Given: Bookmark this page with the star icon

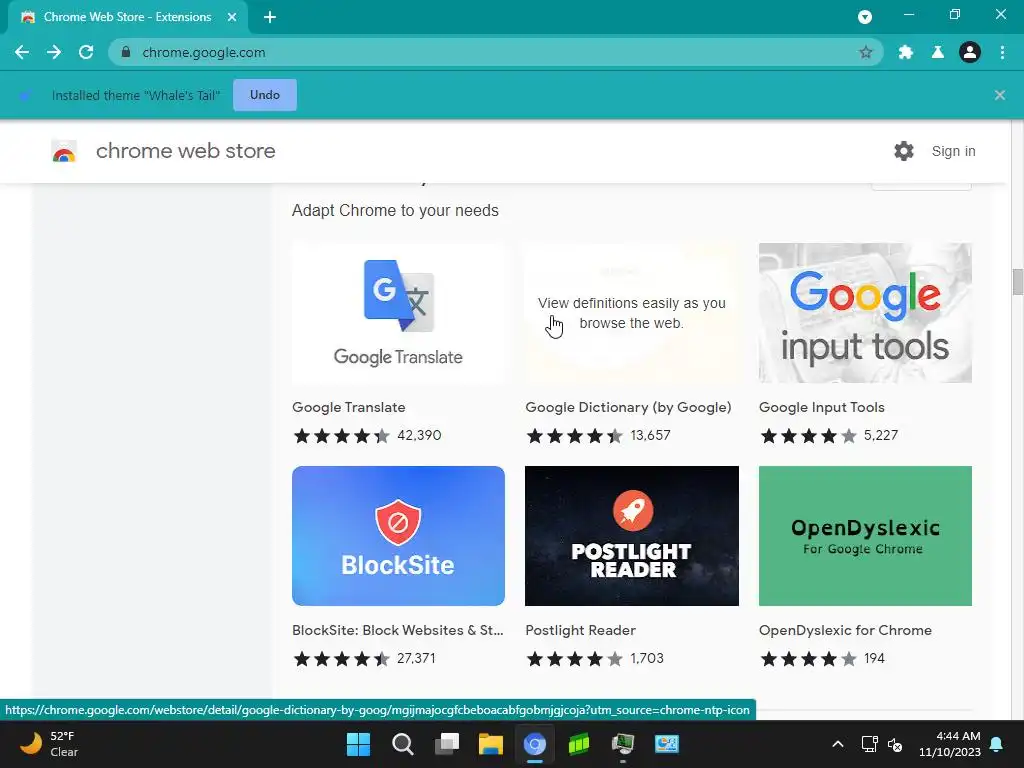Looking at the screenshot, I should [865, 52].
